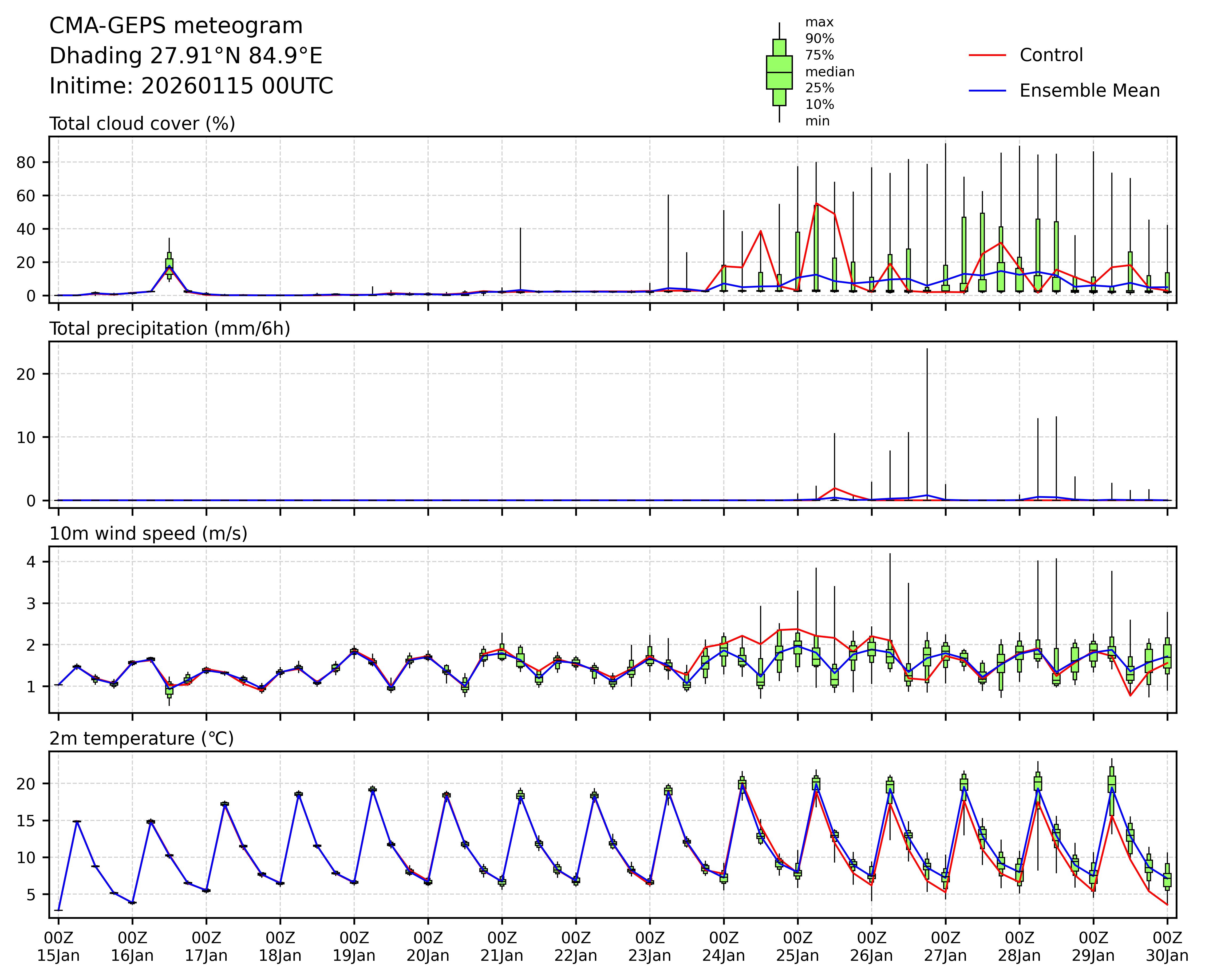
Task: Click the 'Total precipitation (mm/6h)' panel title
Action: coord(169,329)
